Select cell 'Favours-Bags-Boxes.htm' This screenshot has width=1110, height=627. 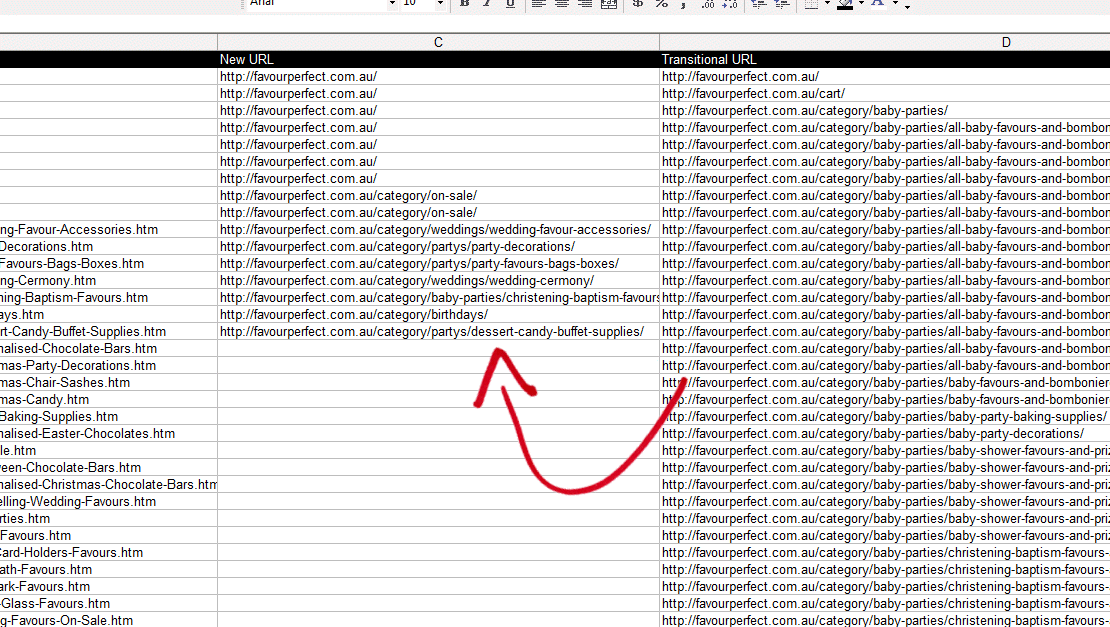tap(108, 263)
